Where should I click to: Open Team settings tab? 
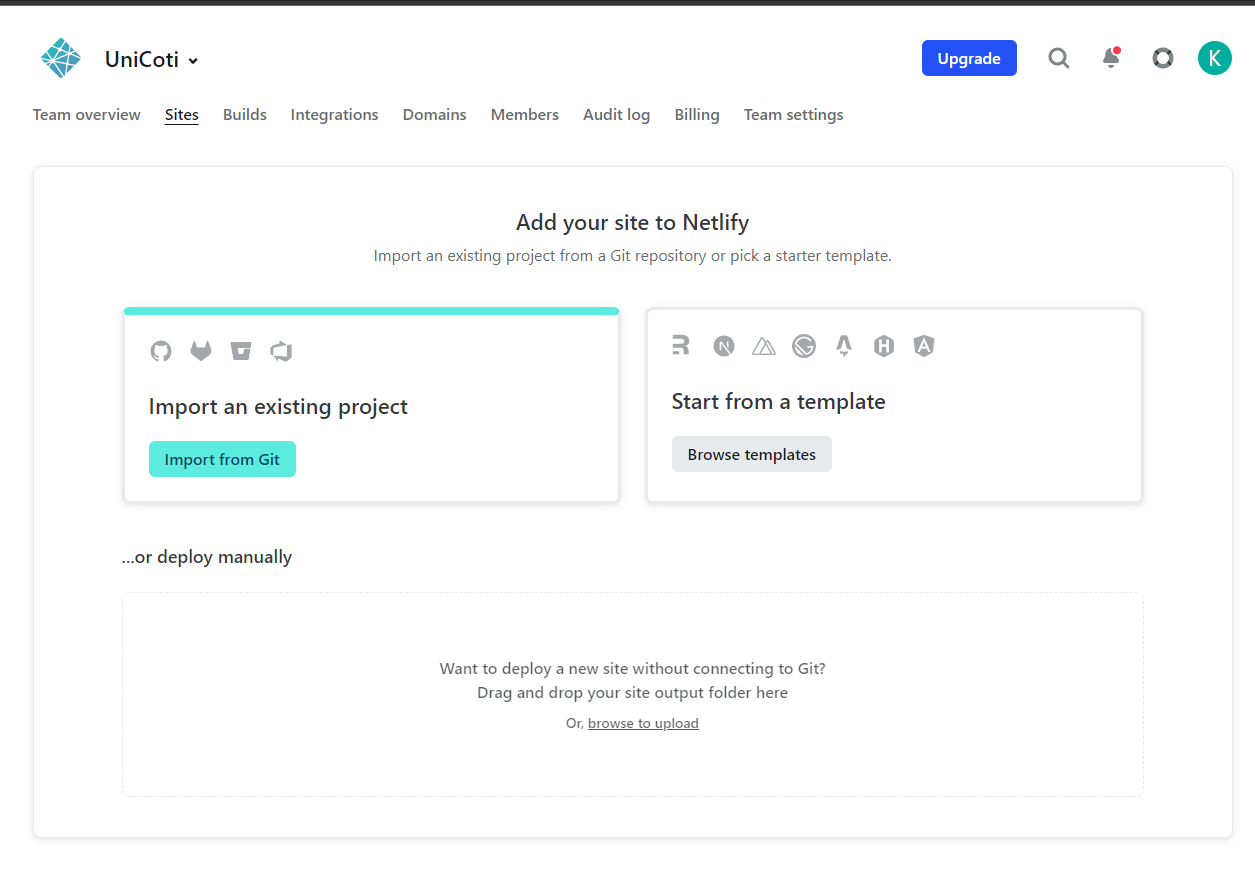[x=793, y=115]
